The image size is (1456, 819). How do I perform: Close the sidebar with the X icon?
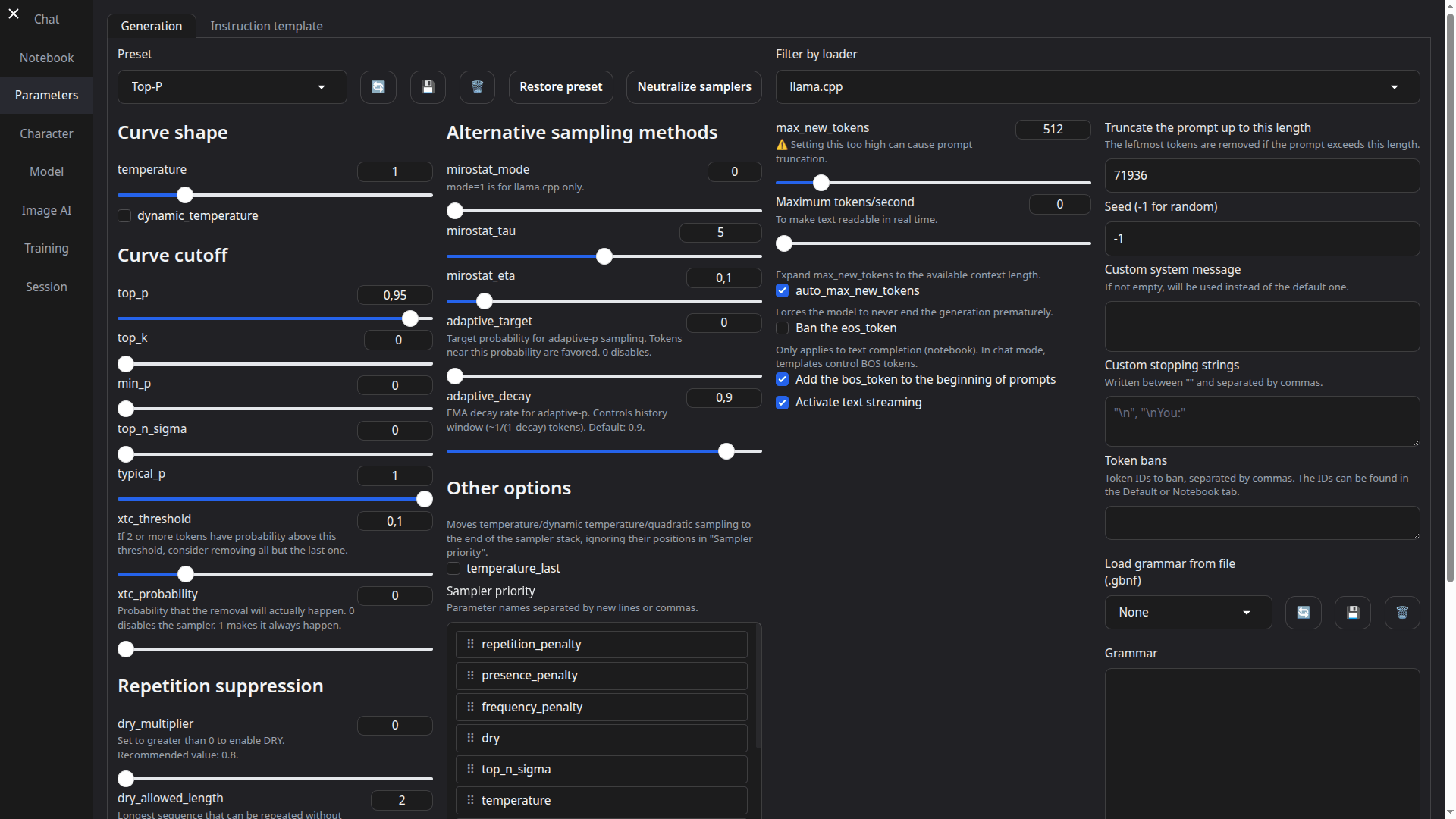14,14
